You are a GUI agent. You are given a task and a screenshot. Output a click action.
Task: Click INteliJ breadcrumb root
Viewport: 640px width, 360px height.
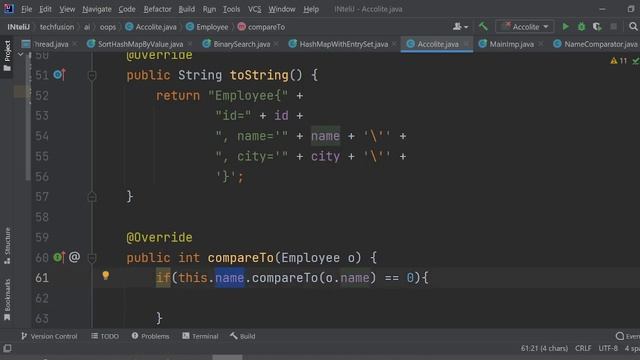18,27
